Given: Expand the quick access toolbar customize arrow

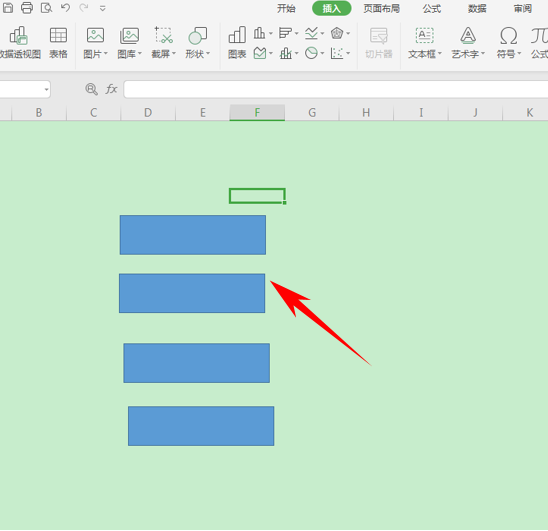Looking at the screenshot, I should (102, 8).
